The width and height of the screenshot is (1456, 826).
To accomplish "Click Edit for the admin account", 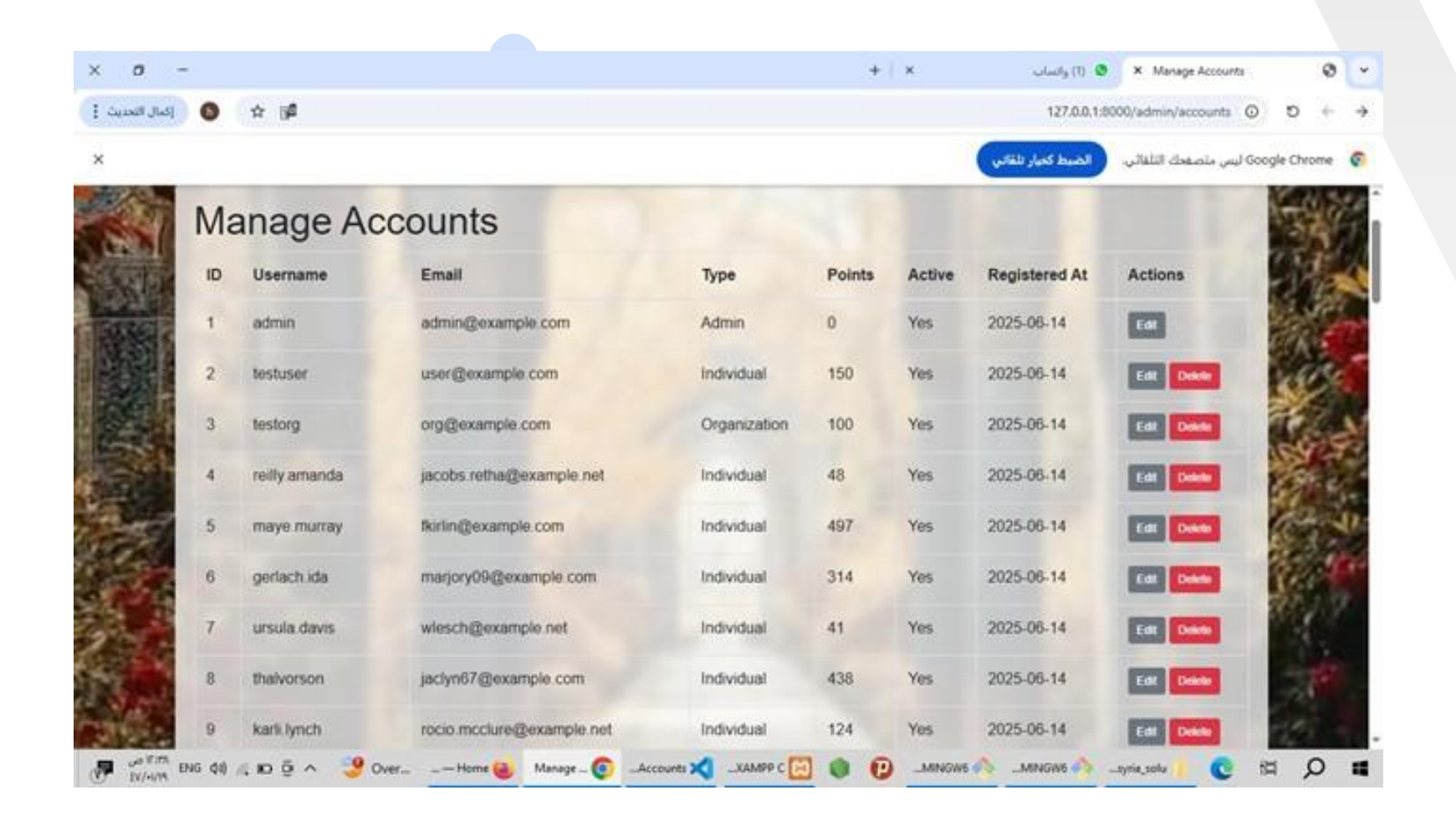I will 1146,325.
